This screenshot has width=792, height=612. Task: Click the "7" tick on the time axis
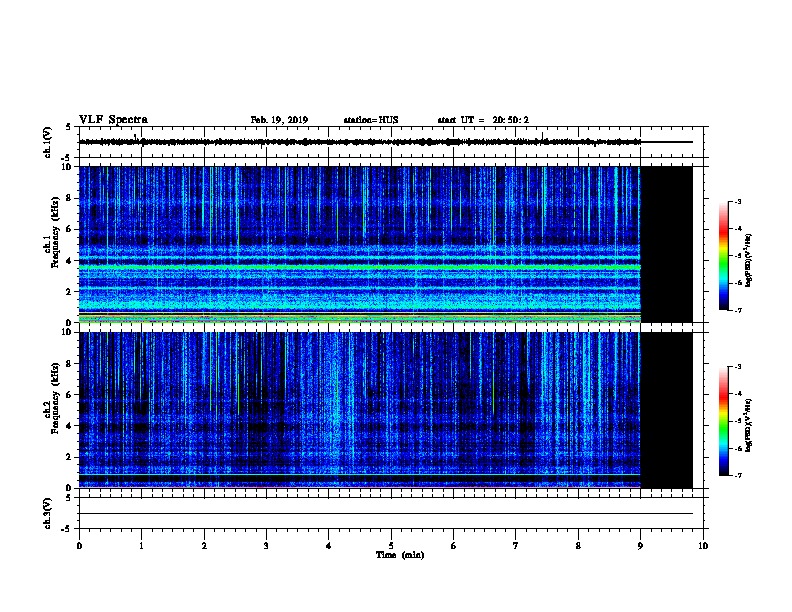[x=516, y=546]
